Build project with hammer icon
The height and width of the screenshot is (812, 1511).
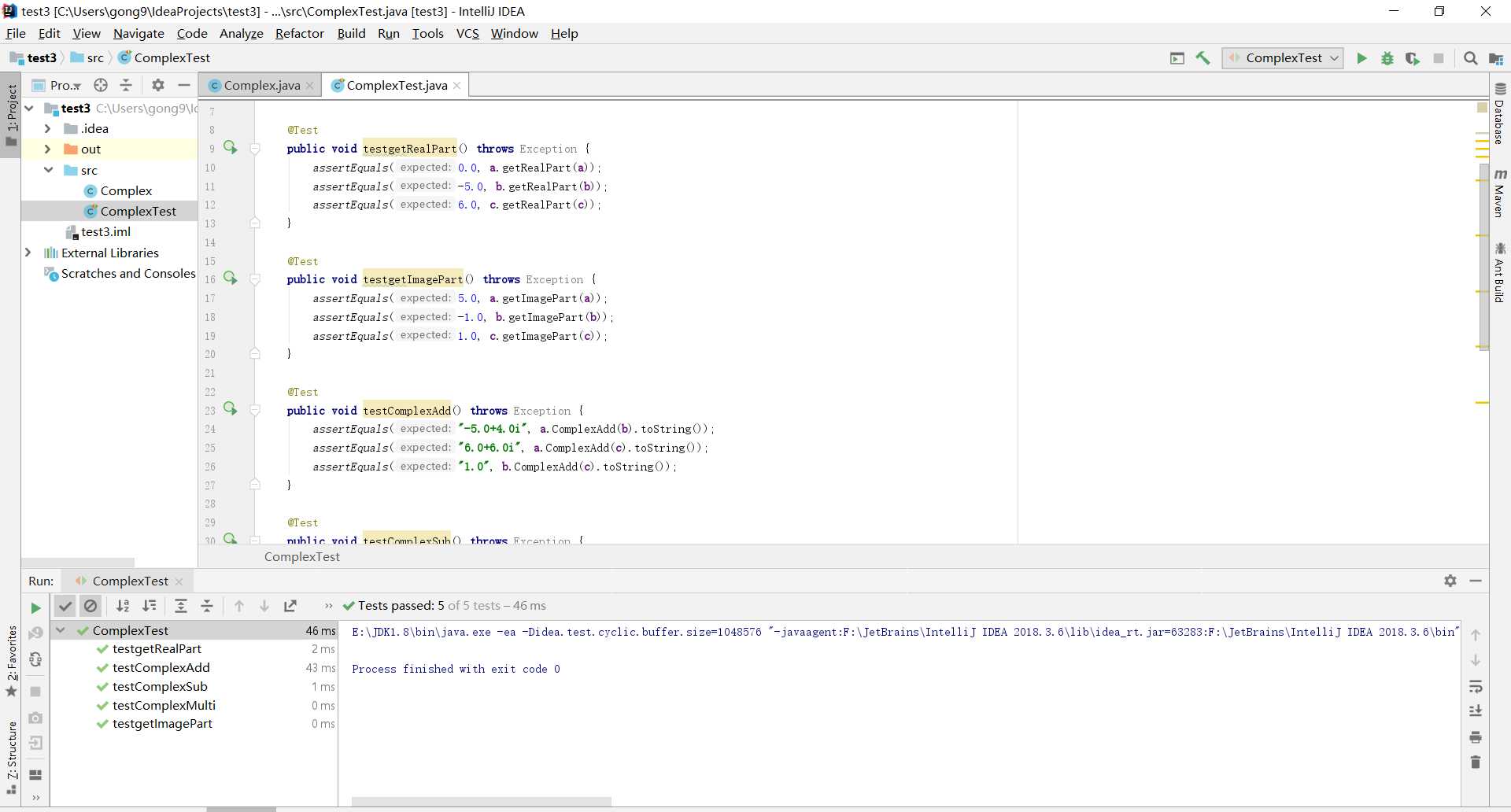pos(1203,58)
